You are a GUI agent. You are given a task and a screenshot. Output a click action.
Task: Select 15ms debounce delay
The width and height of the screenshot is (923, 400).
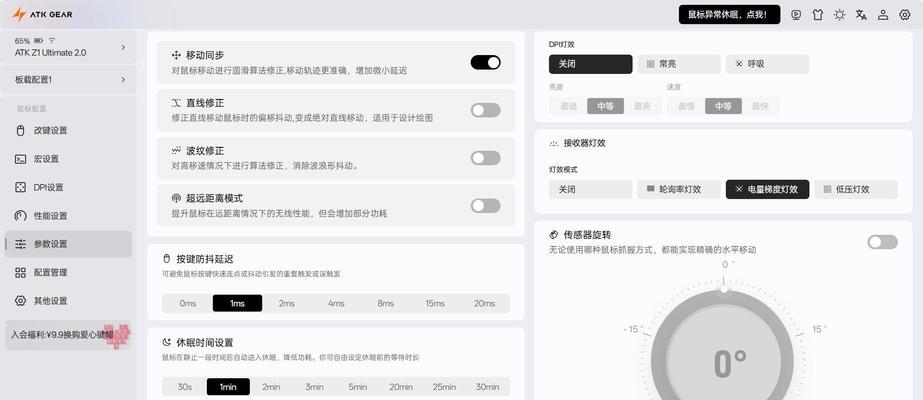435,304
